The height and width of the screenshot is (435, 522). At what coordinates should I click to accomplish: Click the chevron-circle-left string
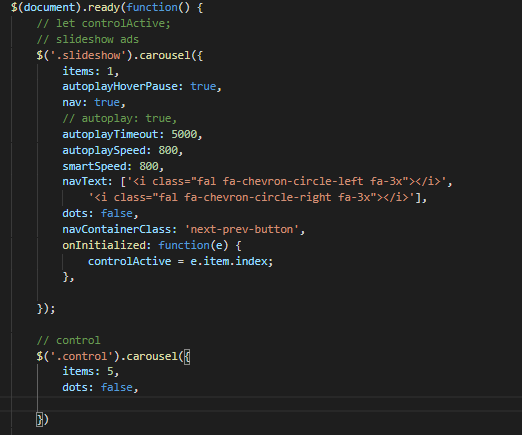tap(286, 182)
